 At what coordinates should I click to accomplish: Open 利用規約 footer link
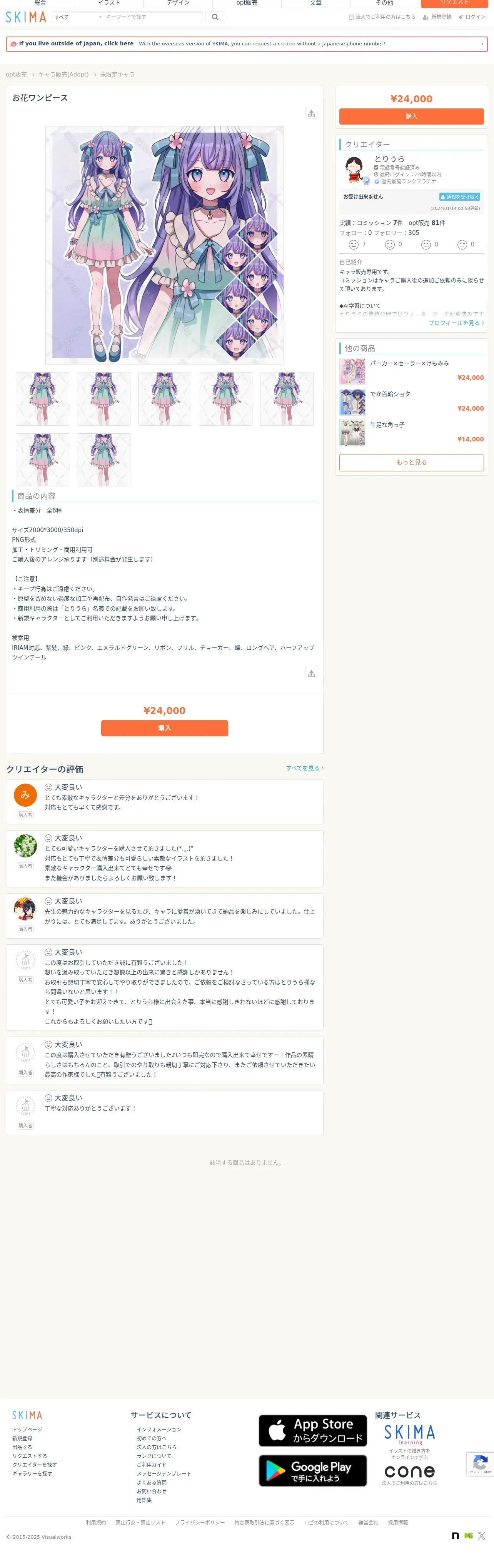(96, 1522)
